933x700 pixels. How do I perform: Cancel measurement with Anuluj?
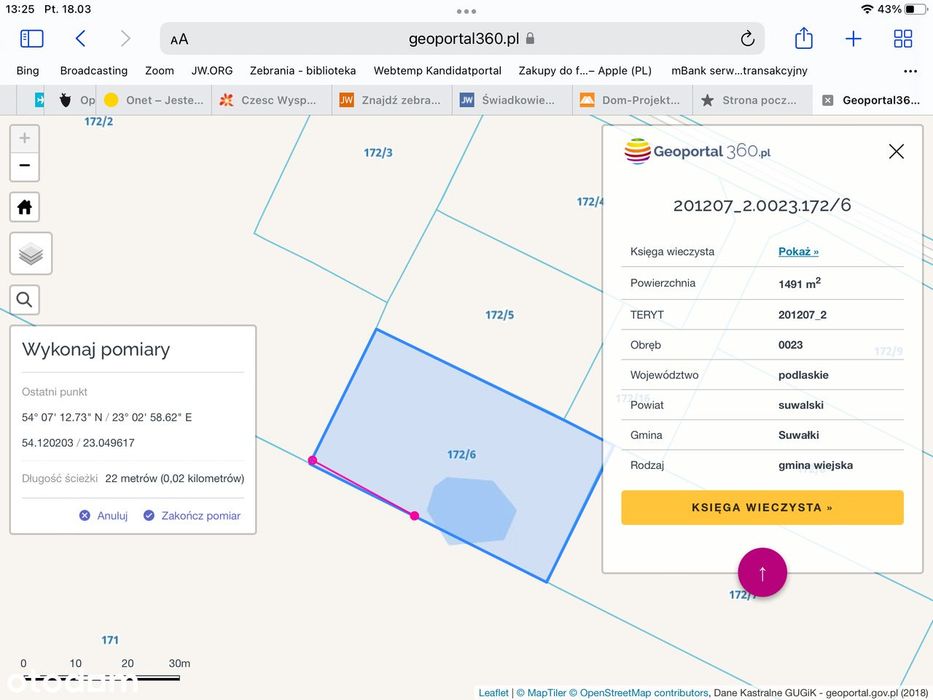[104, 515]
